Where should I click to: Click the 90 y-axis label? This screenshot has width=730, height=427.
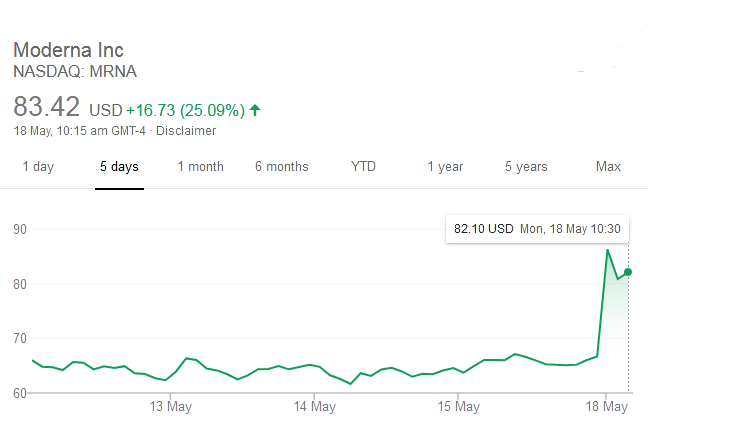tap(20, 229)
